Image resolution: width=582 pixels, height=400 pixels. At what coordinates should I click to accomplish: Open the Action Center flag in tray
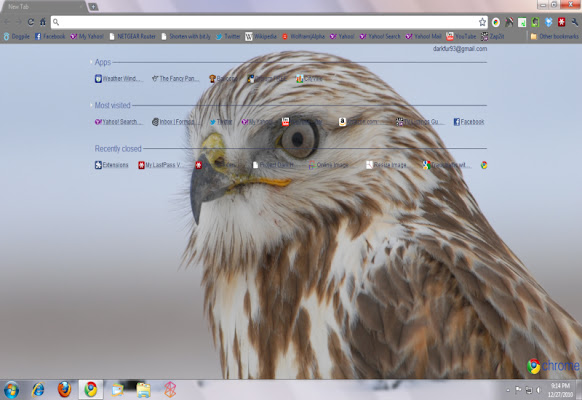[x=518, y=390]
